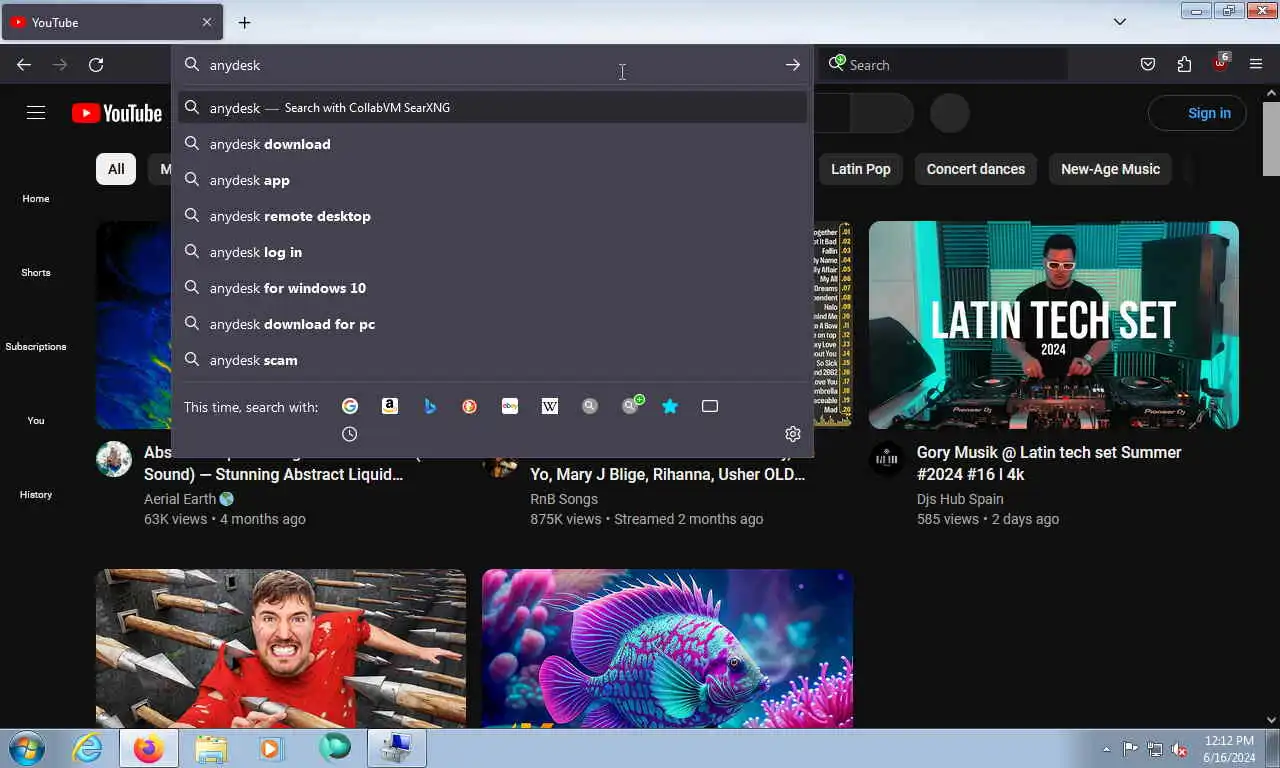1280x768 pixels.
Task: Select 'anydesk scam' suggestion
Action: click(492, 360)
